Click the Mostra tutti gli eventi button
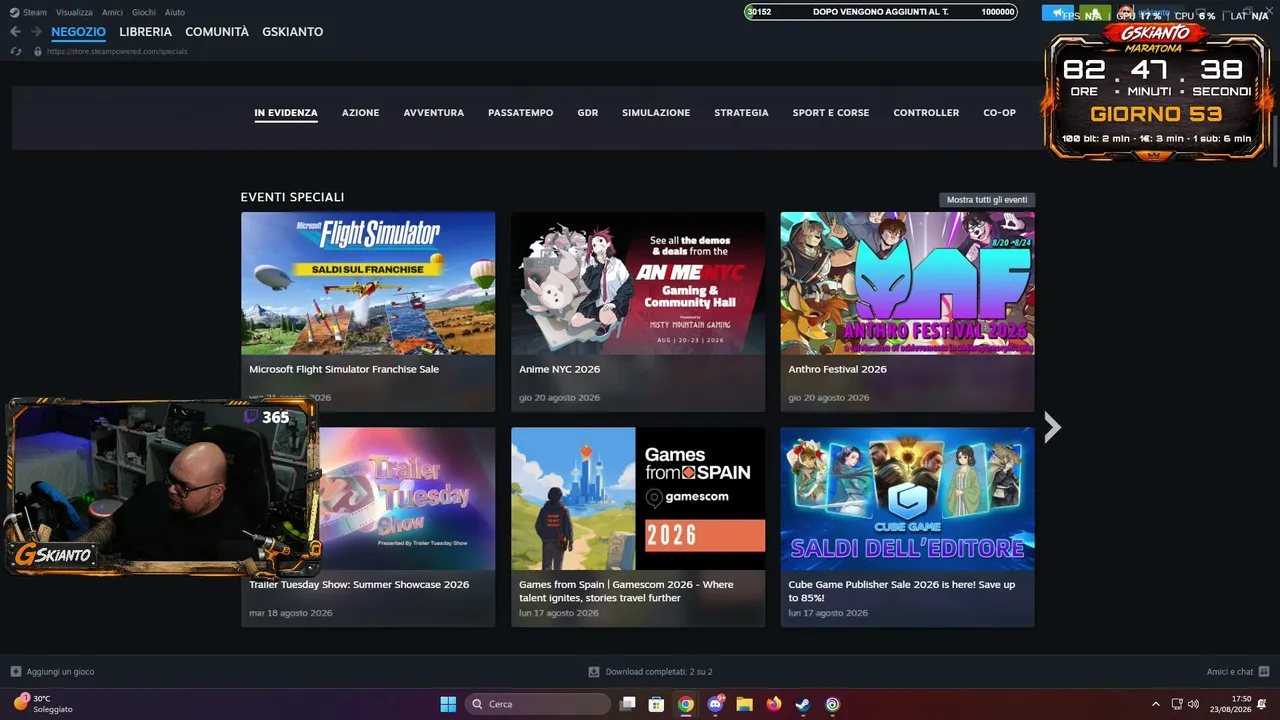1280x720 pixels. (987, 200)
